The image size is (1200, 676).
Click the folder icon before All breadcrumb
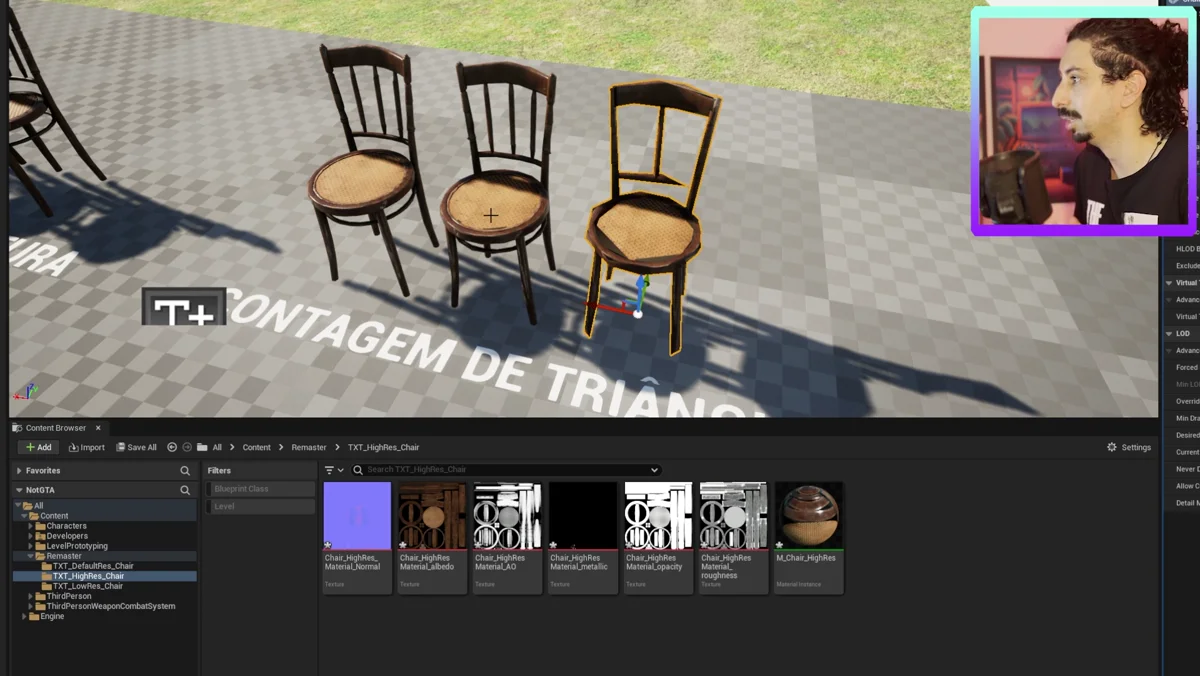coord(202,447)
